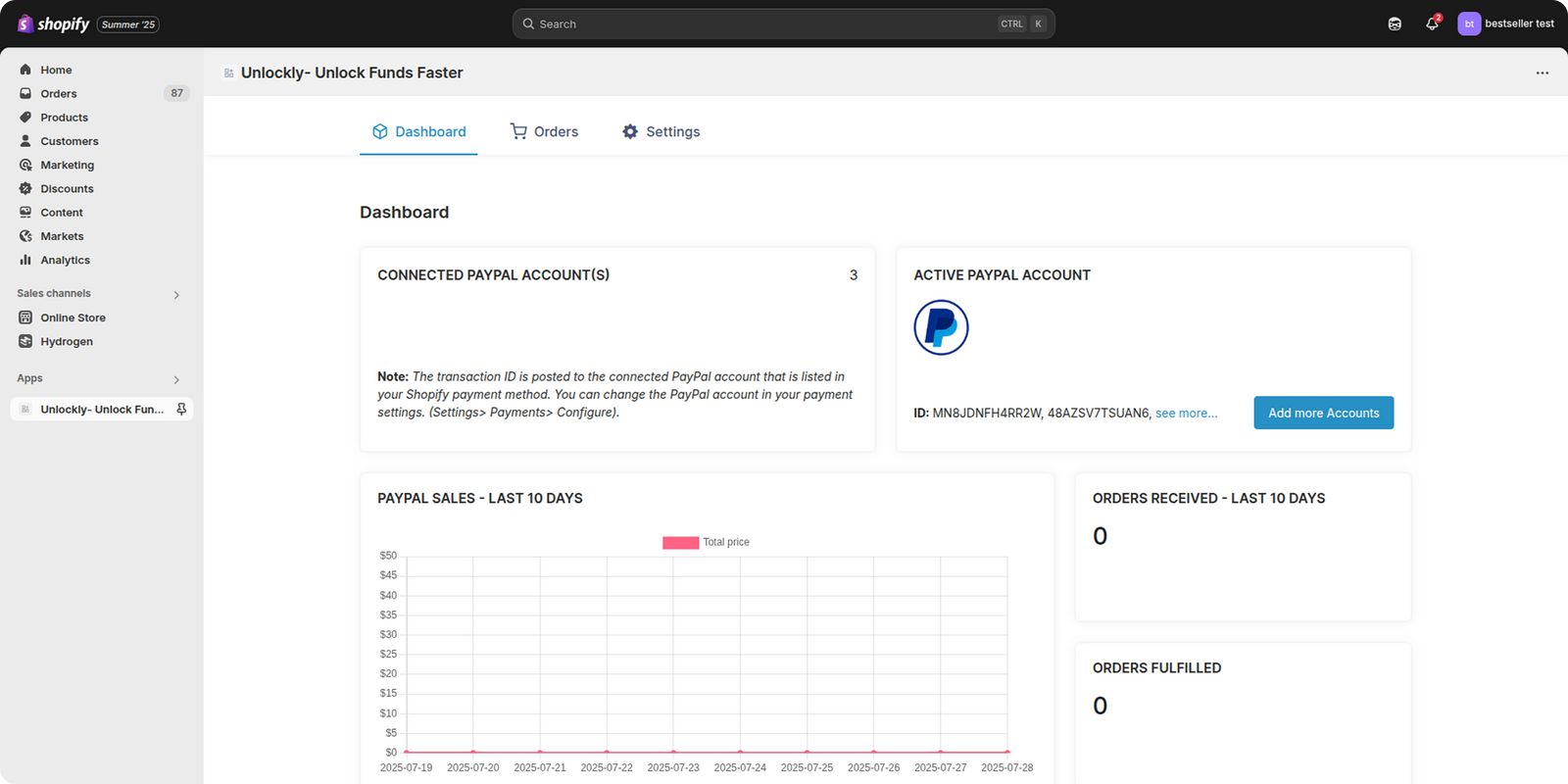Click the Shopify logo in top bar

click(54, 24)
